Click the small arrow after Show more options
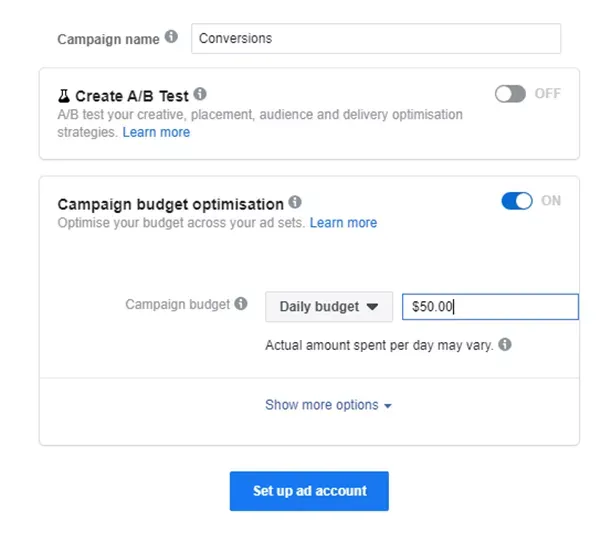 click(x=388, y=406)
